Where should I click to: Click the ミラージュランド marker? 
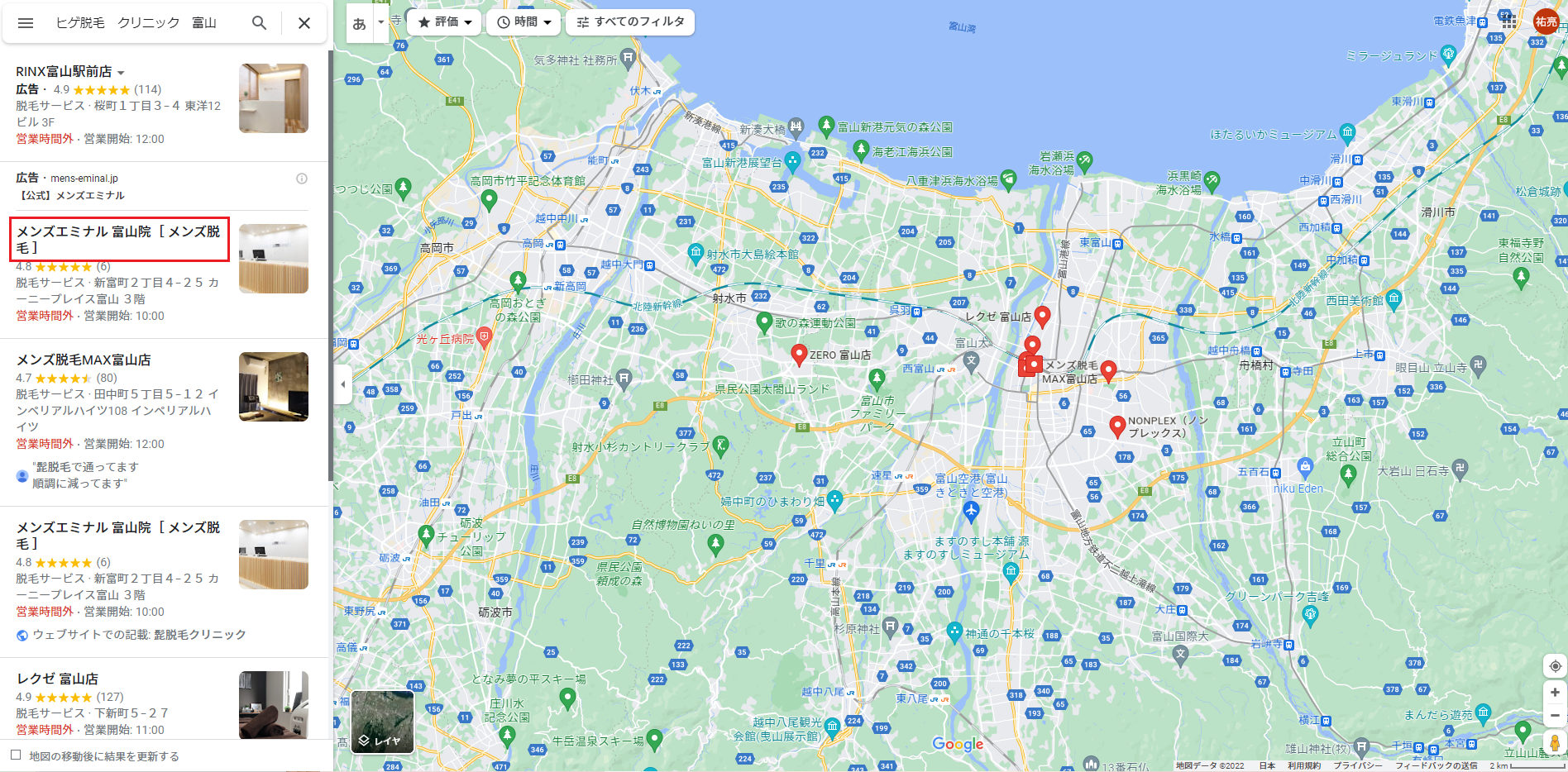1448,55
